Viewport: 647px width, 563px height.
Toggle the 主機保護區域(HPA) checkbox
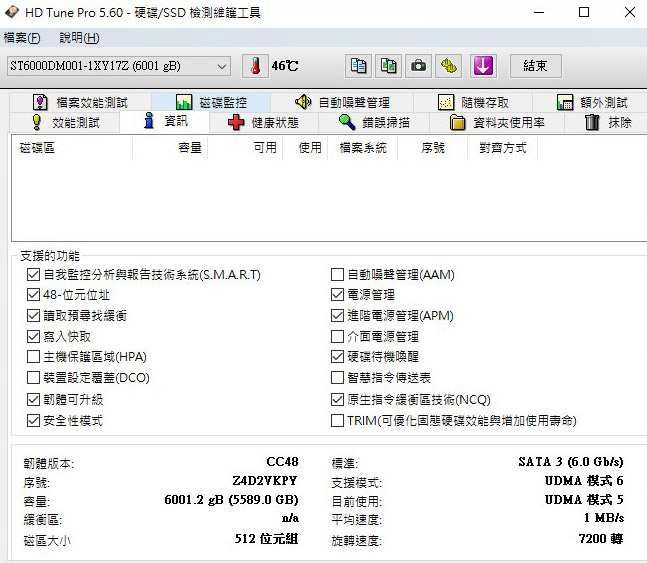pos(34,357)
